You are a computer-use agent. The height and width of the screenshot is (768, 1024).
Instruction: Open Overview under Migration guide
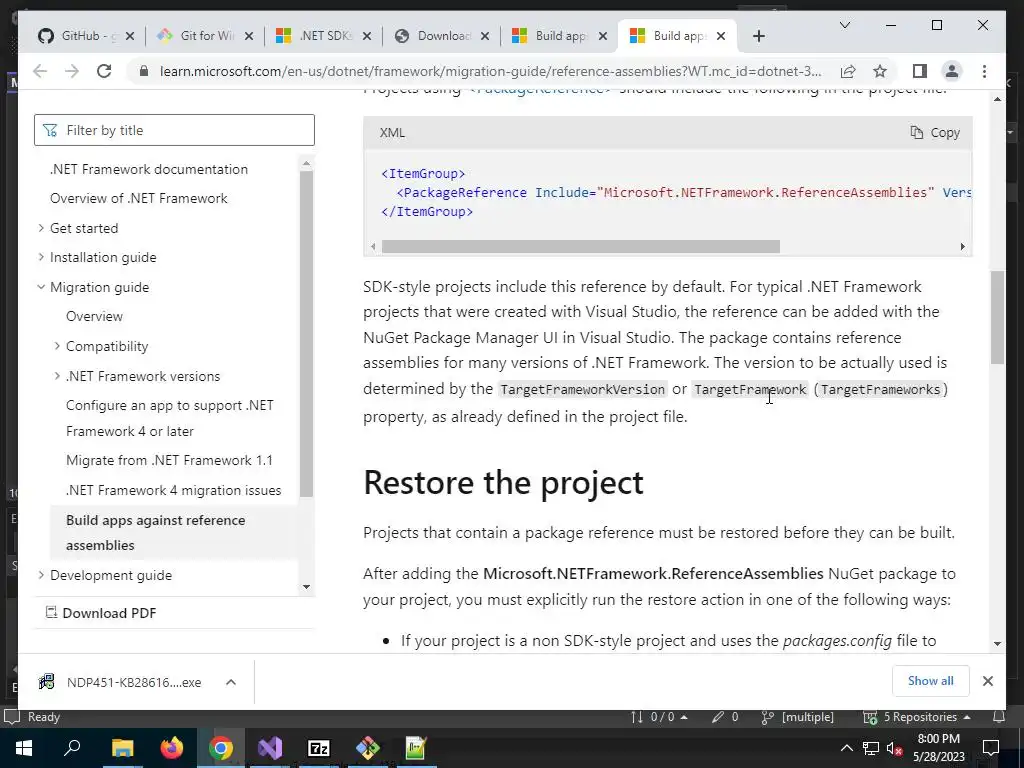tap(94, 316)
